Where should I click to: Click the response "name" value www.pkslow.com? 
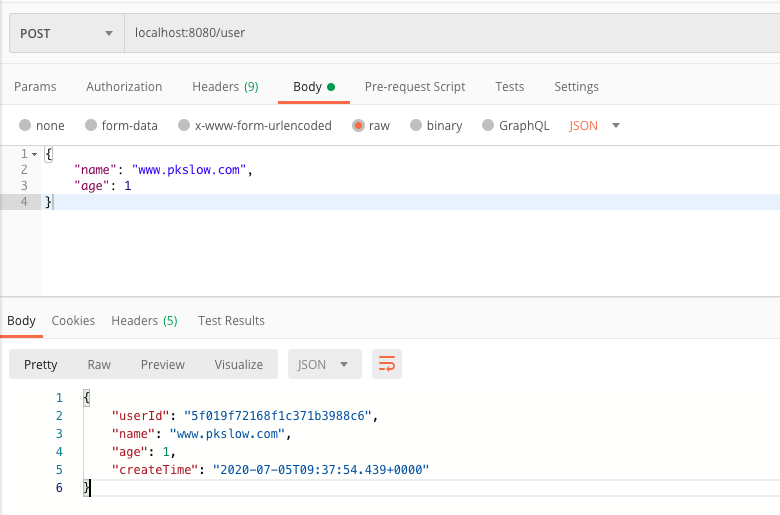[227, 433]
